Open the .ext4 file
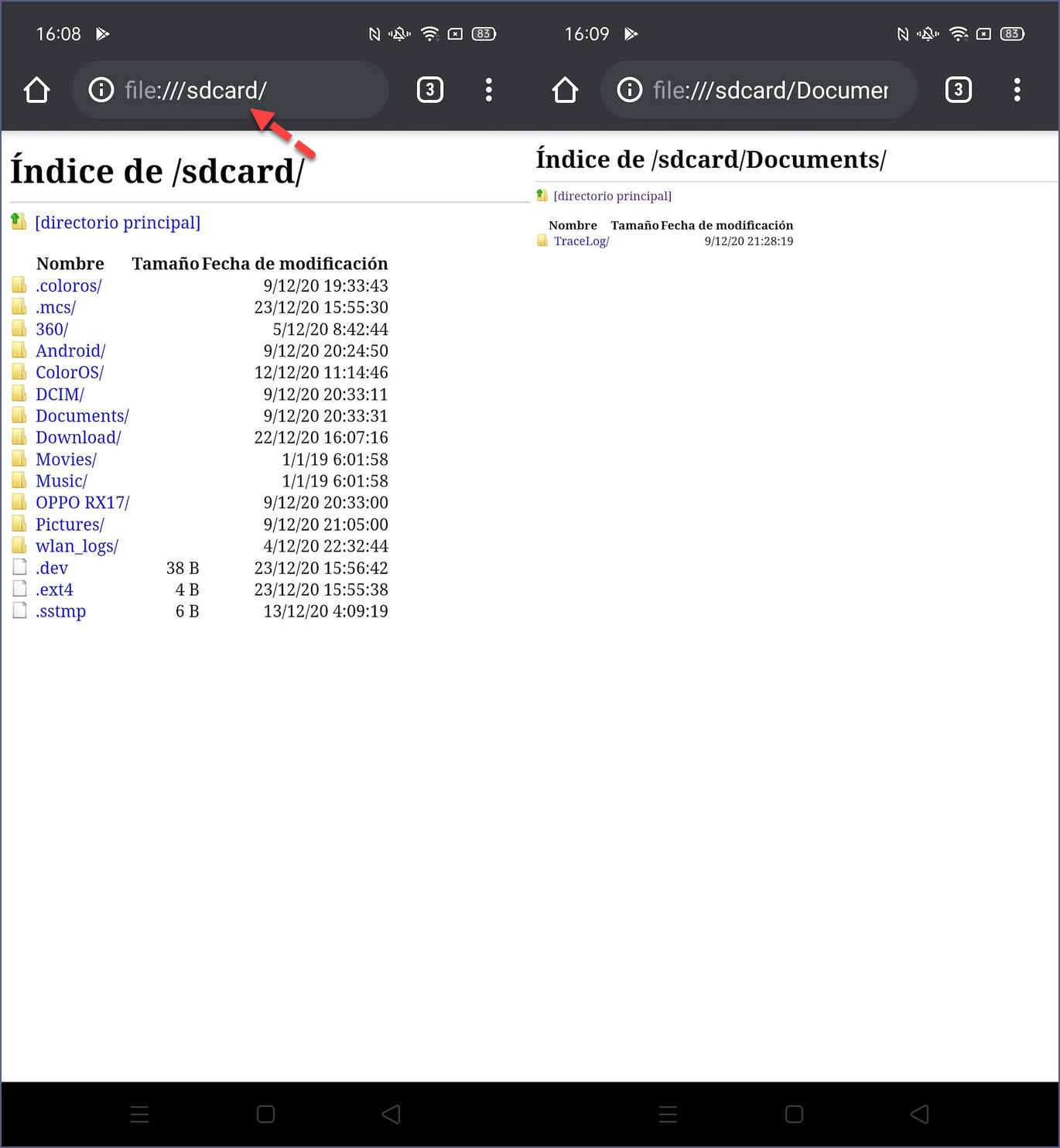 [54, 589]
